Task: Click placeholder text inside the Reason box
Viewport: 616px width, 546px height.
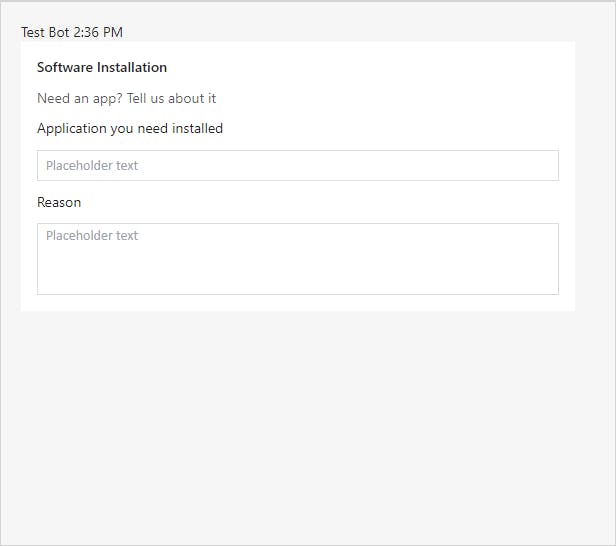Action: (92, 236)
